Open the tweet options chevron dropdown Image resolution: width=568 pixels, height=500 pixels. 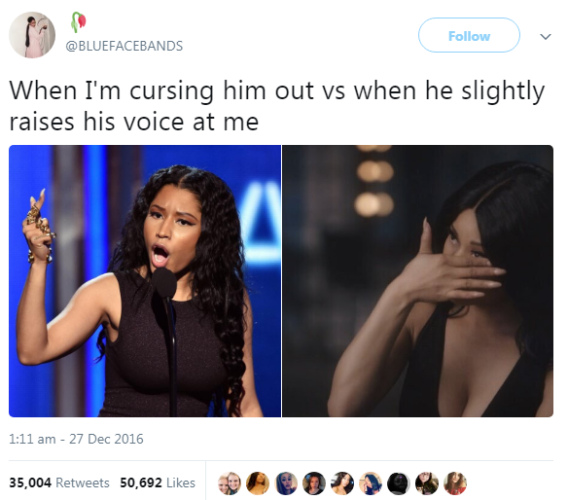click(546, 36)
